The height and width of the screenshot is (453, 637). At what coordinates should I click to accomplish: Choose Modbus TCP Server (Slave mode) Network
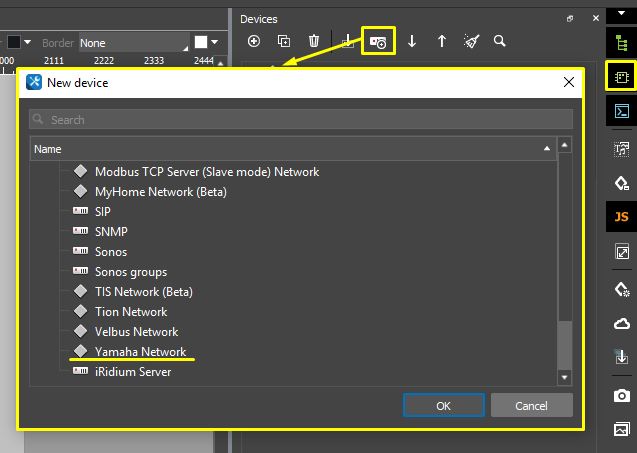tap(206, 172)
